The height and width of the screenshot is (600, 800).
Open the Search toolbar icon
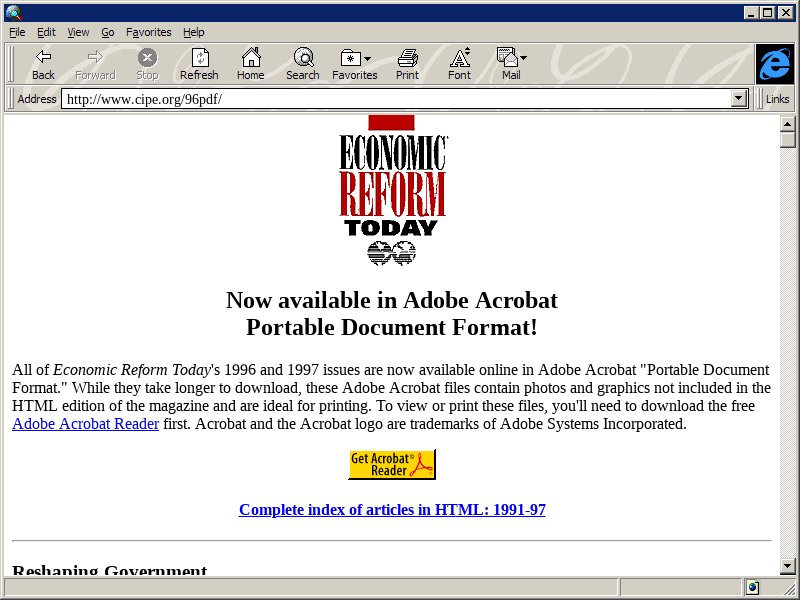(x=302, y=64)
